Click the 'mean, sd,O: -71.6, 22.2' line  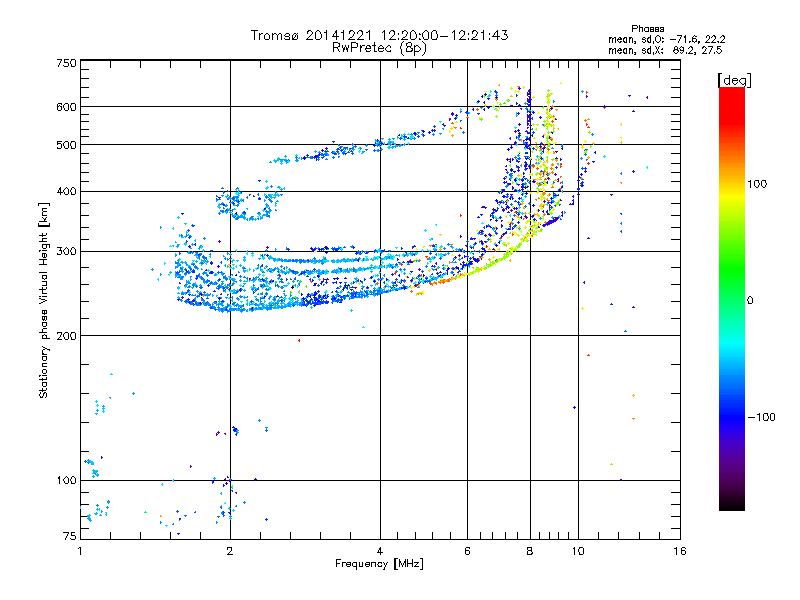[x=666, y=39]
